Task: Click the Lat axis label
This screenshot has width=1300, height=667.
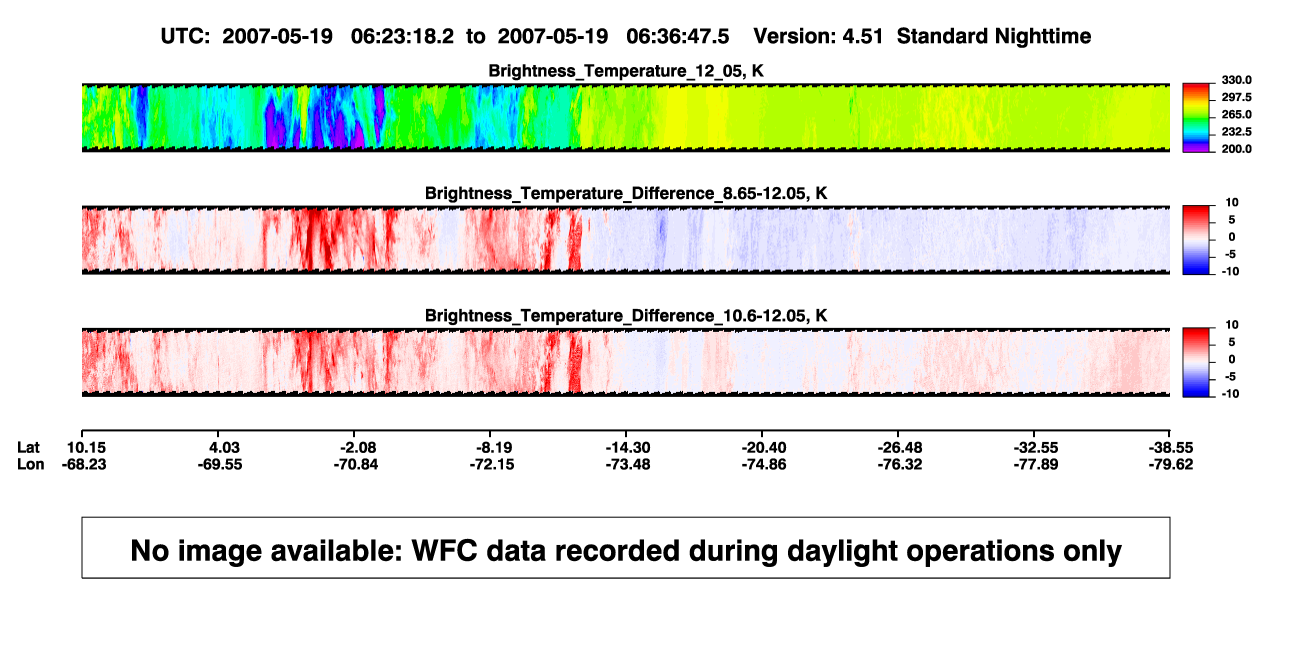Action: coord(30,447)
